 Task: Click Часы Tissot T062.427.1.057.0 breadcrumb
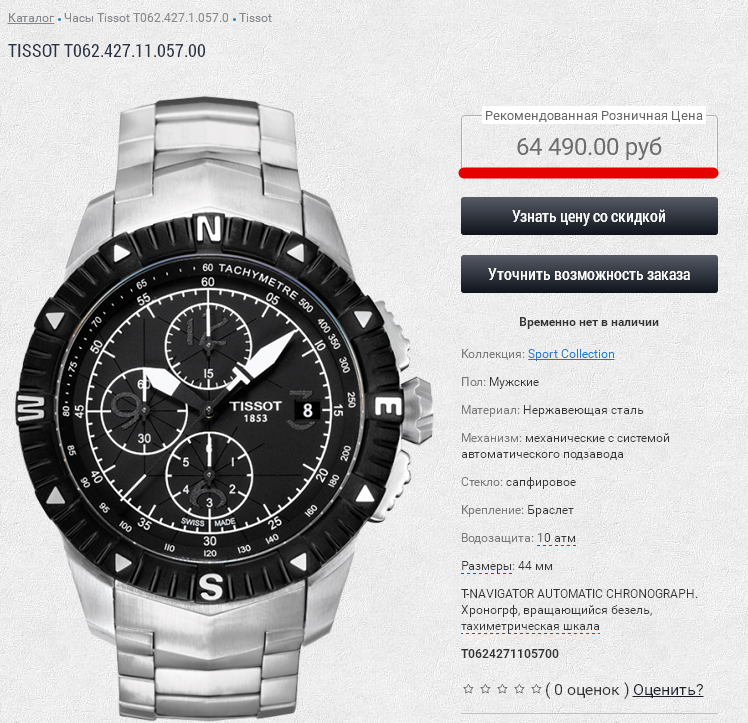146,18
